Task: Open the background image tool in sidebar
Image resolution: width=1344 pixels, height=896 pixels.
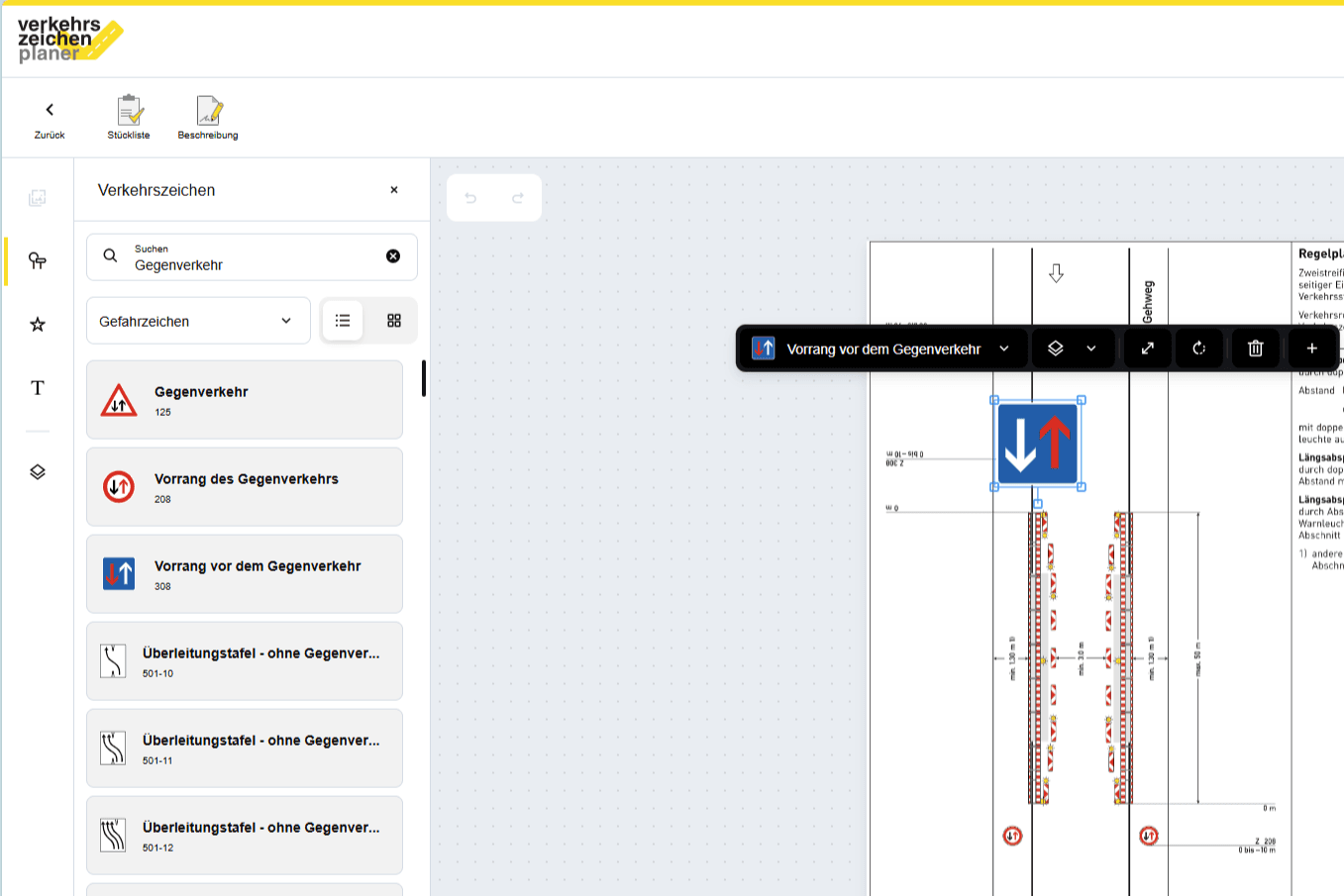Action: pyautogui.click(x=38, y=198)
